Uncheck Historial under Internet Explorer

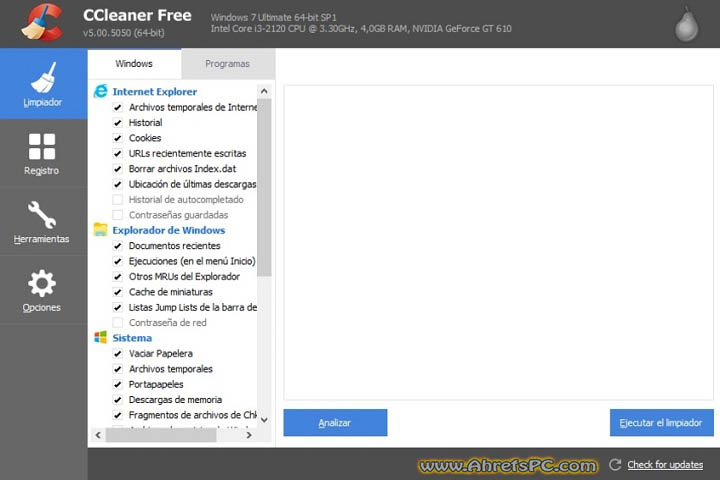(118, 123)
